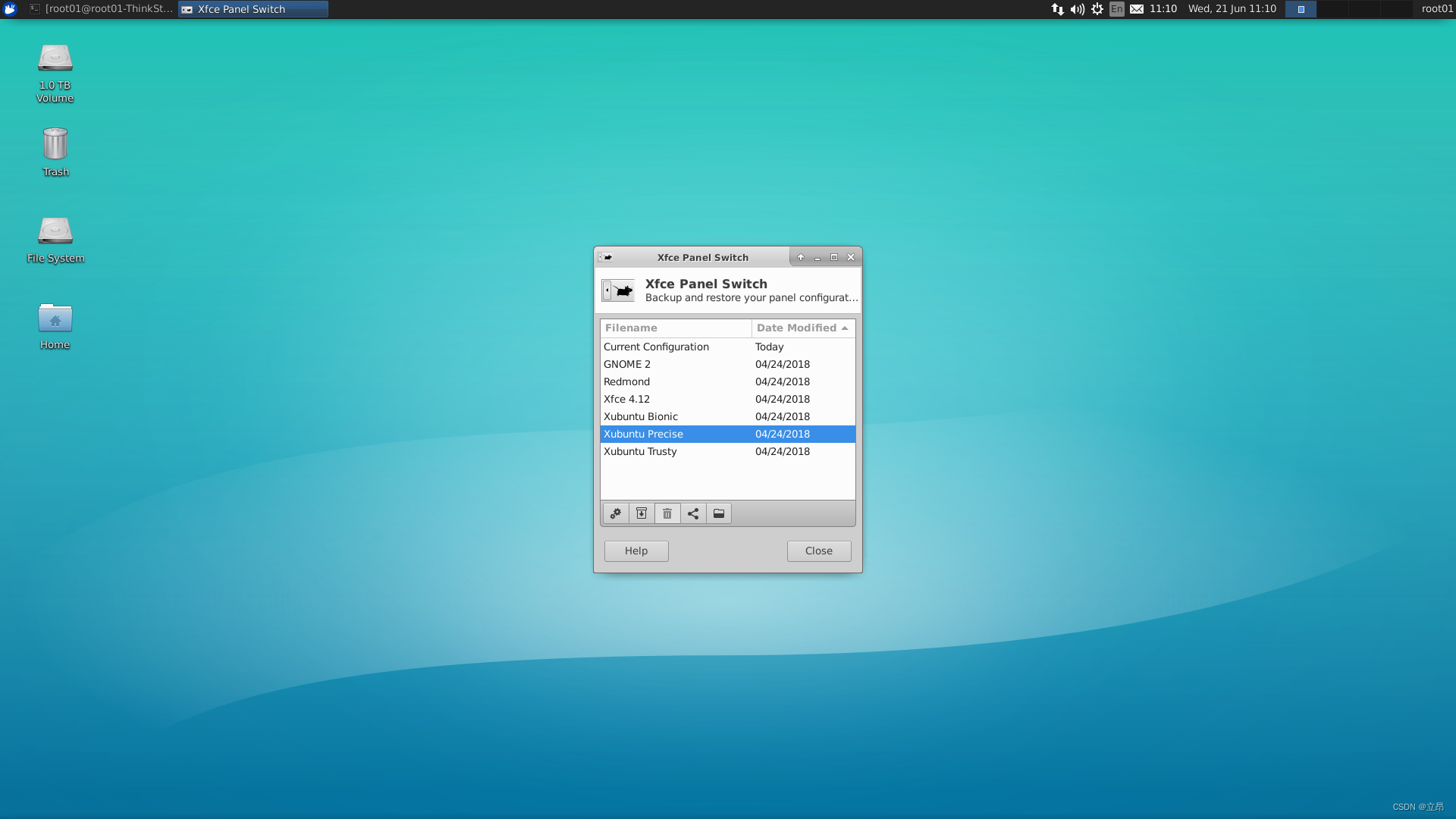
Task: Click the Xfce Panel Switch logo icon
Action: coord(618,290)
